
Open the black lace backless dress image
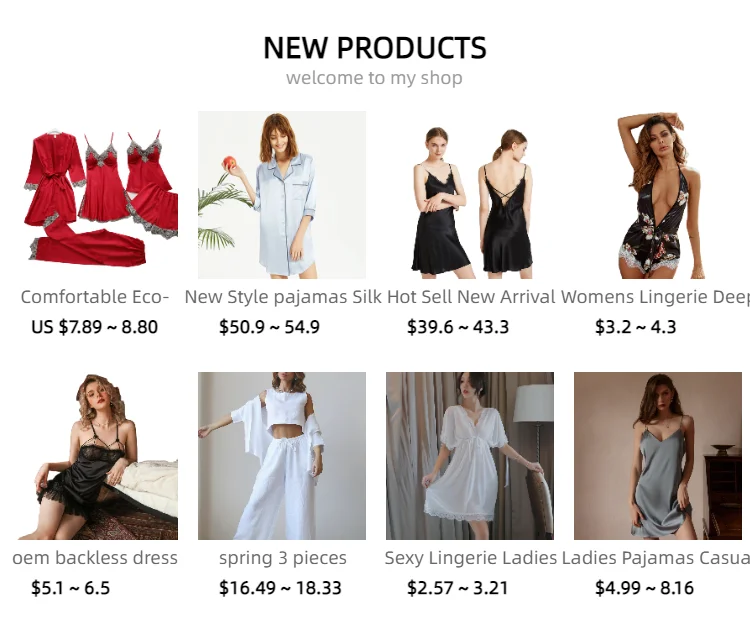[94, 456]
